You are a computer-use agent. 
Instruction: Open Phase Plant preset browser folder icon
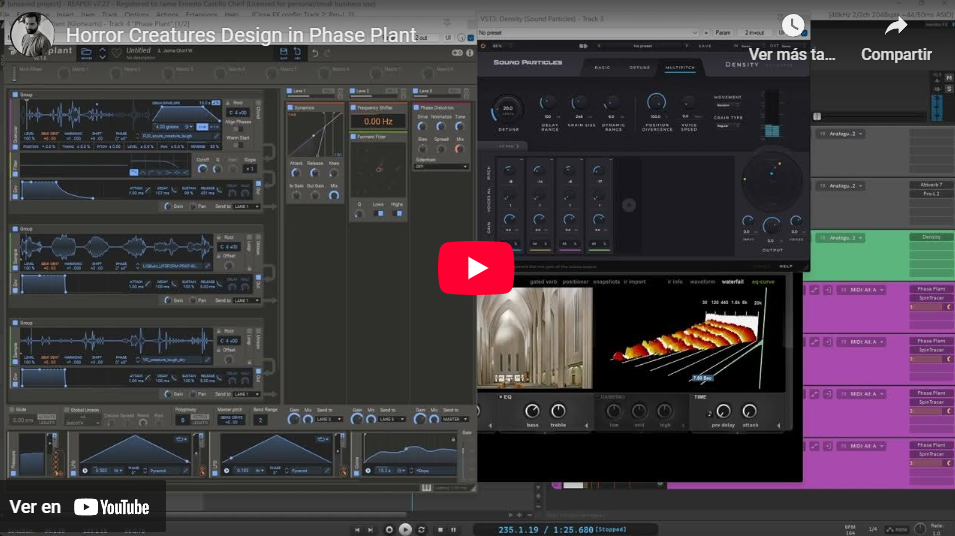(x=87, y=53)
